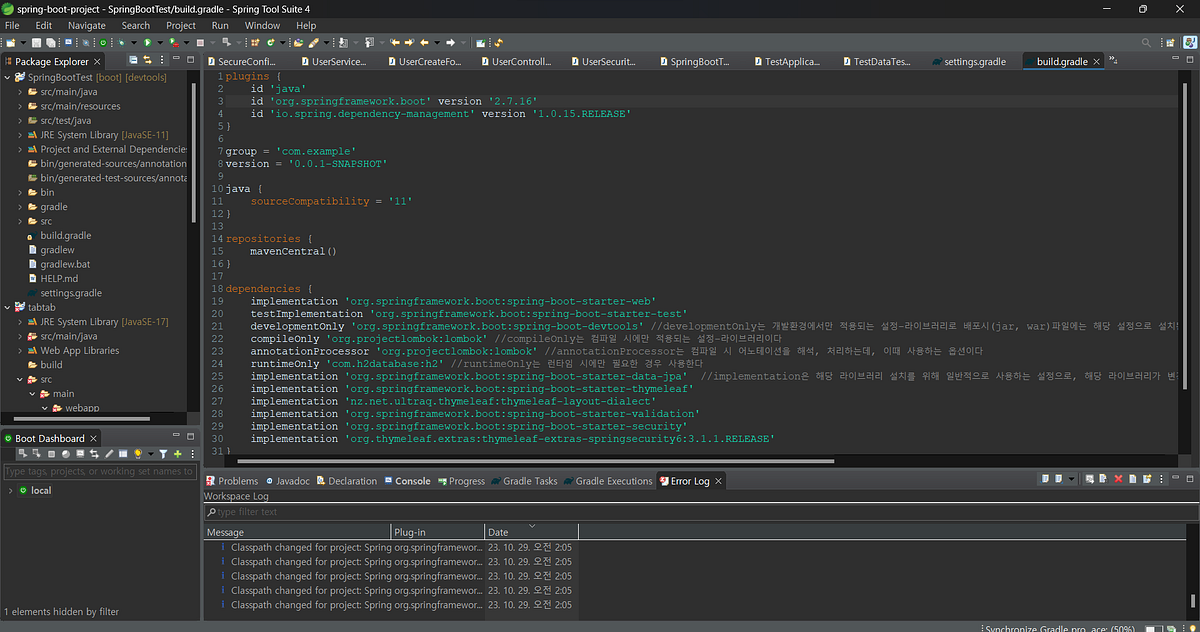Export the Error Log using the export icon
The image size is (1200, 632).
(1147, 479)
